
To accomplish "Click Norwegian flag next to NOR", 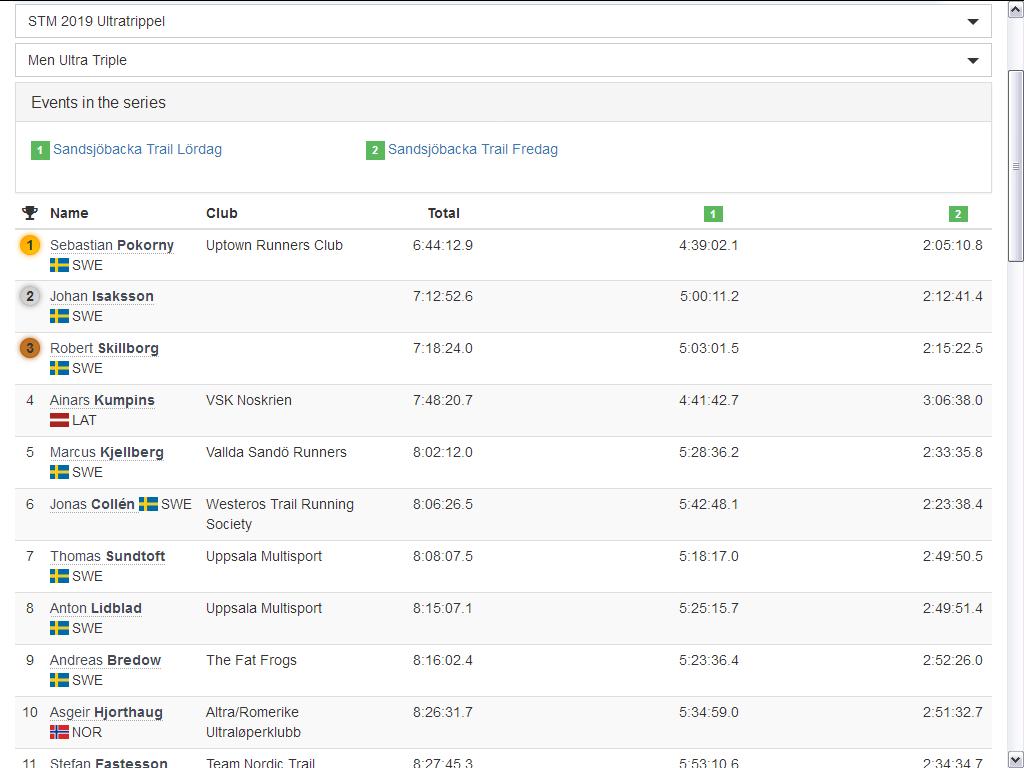I will (x=60, y=732).
